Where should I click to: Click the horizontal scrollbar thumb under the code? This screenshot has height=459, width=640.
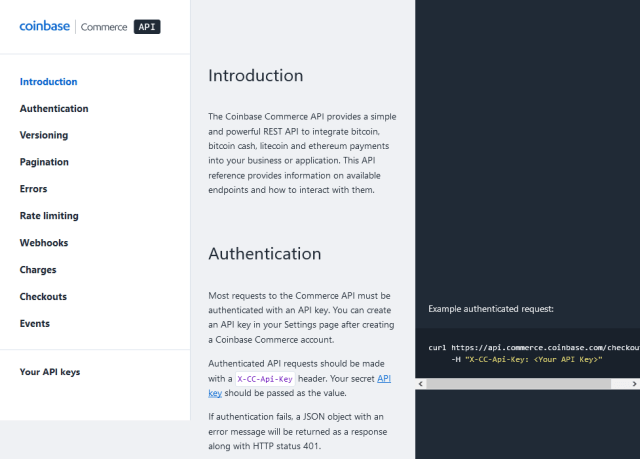pos(518,384)
